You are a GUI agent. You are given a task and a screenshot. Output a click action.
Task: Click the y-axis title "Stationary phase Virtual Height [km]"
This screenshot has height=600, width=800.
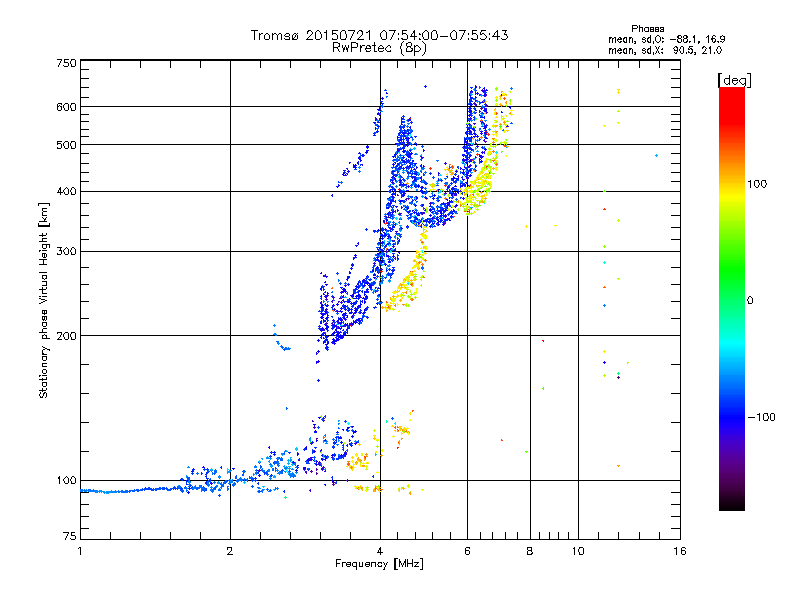click(43, 300)
